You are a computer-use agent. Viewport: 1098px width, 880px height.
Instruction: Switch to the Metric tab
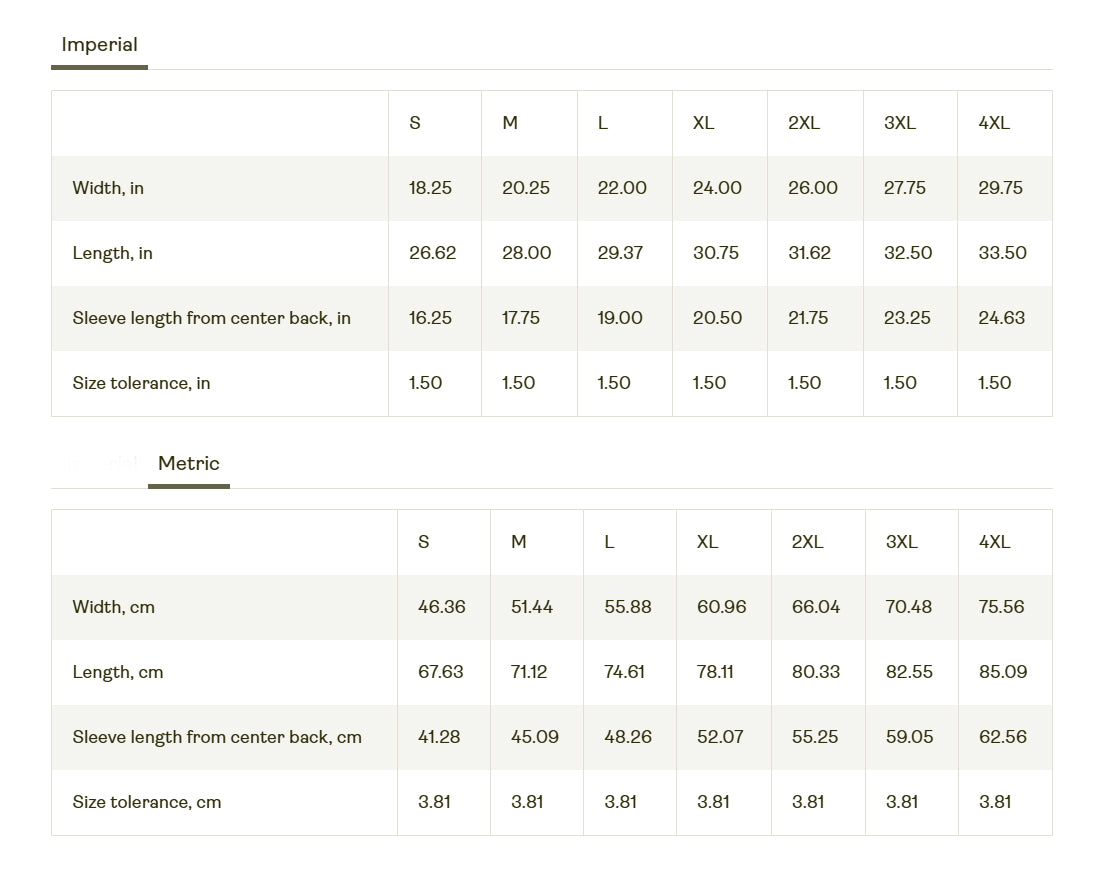coord(188,463)
